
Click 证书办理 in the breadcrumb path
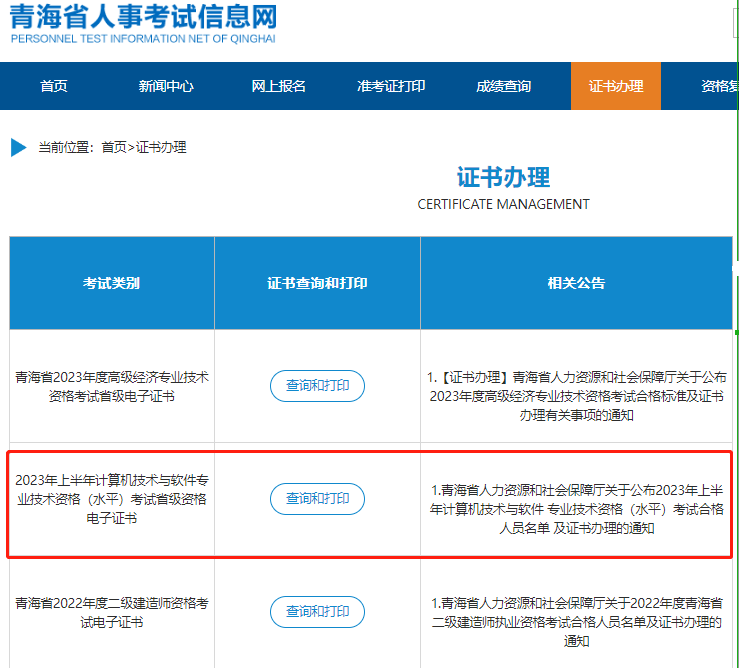tap(161, 148)
